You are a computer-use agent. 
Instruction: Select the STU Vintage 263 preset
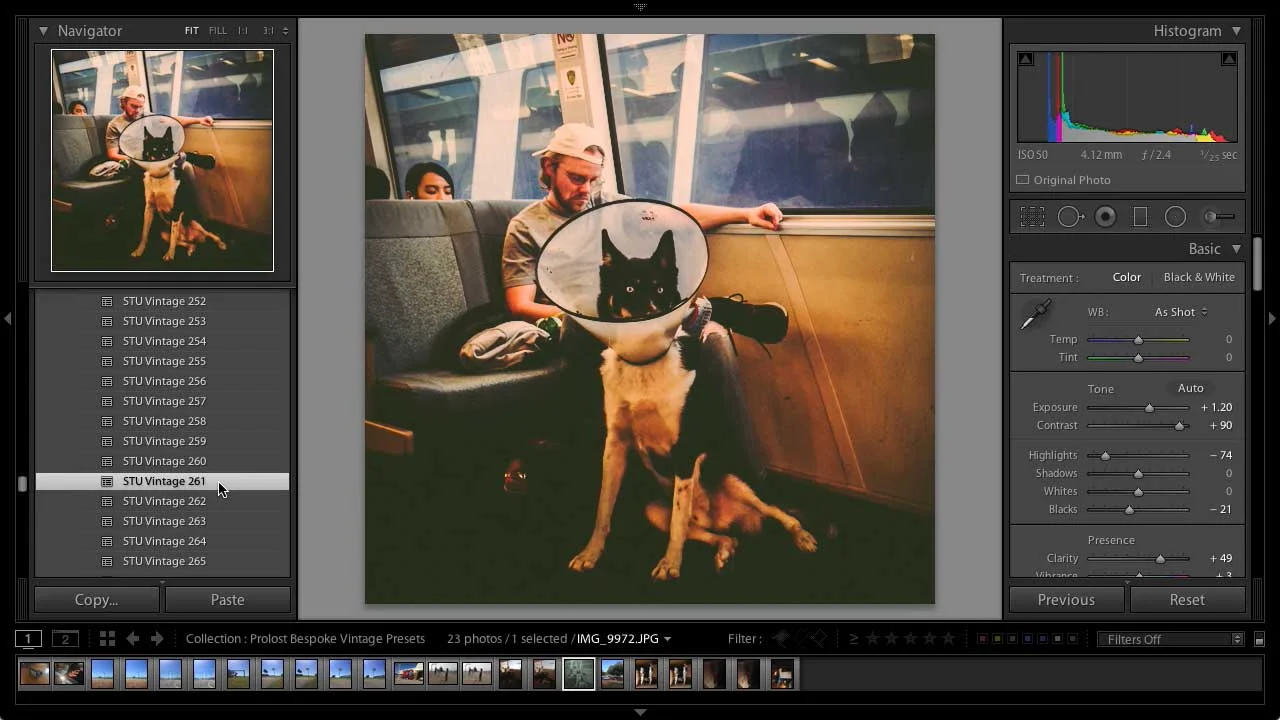pos(164,521)
